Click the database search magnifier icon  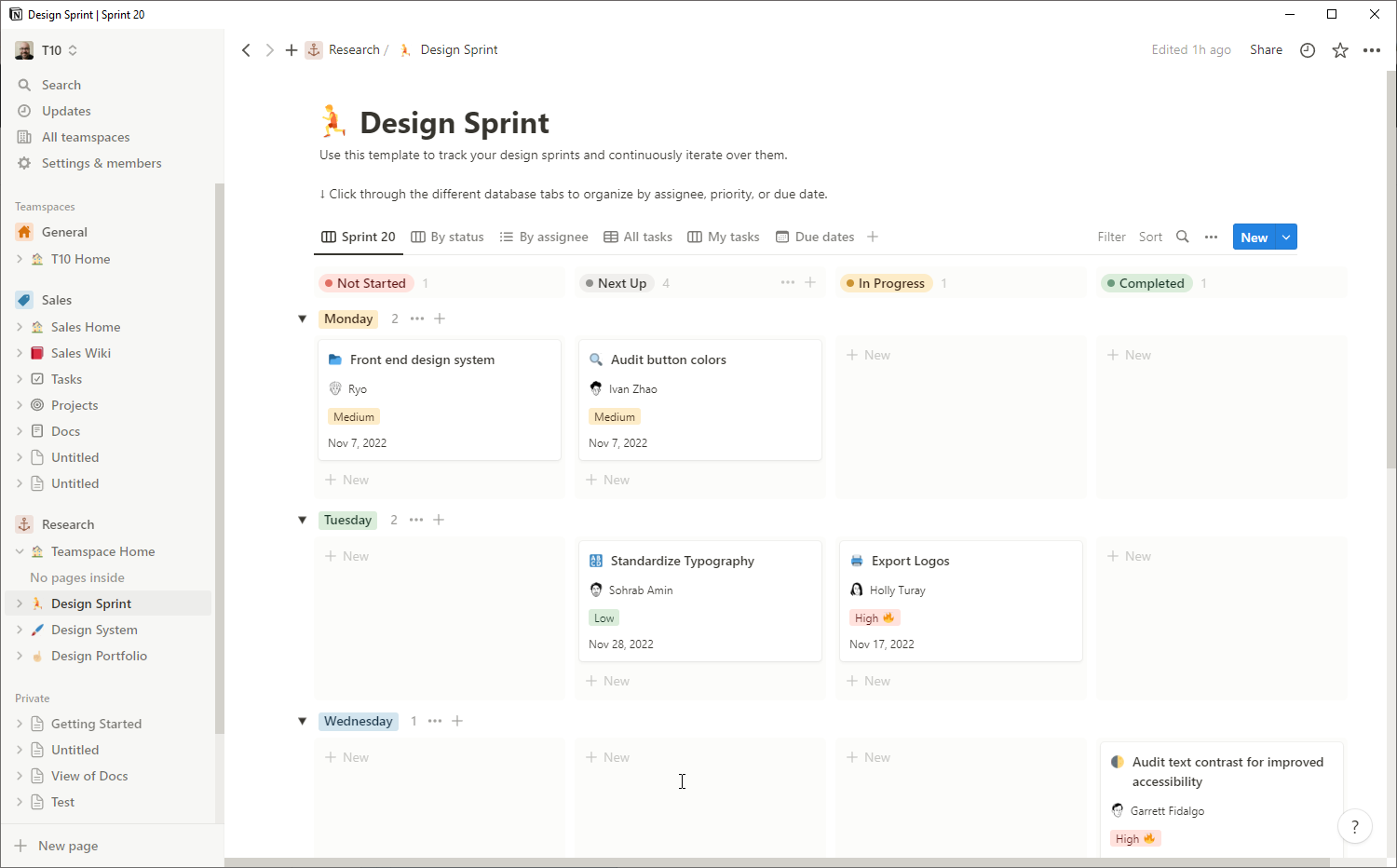1183,237
